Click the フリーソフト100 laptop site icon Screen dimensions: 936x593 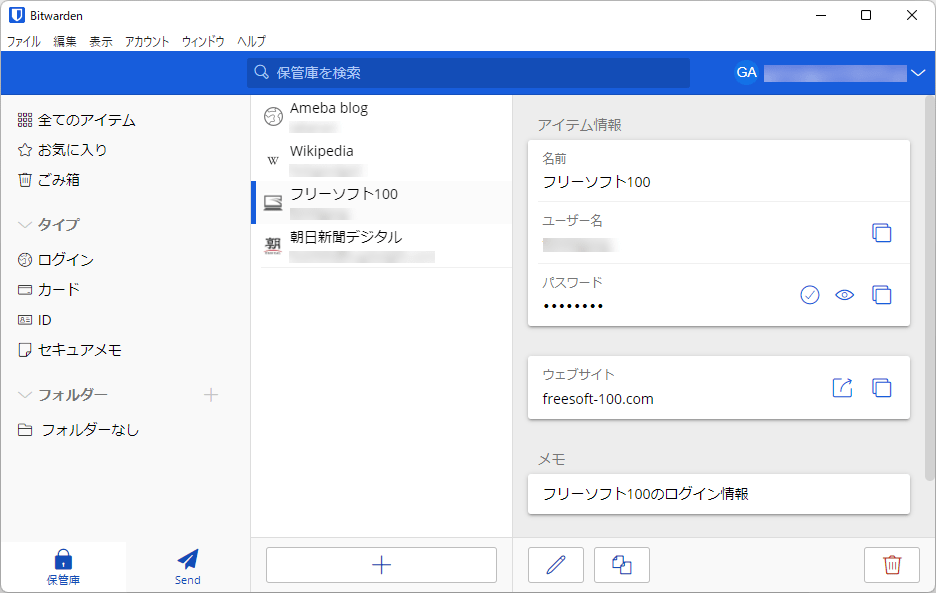[273, 203]
